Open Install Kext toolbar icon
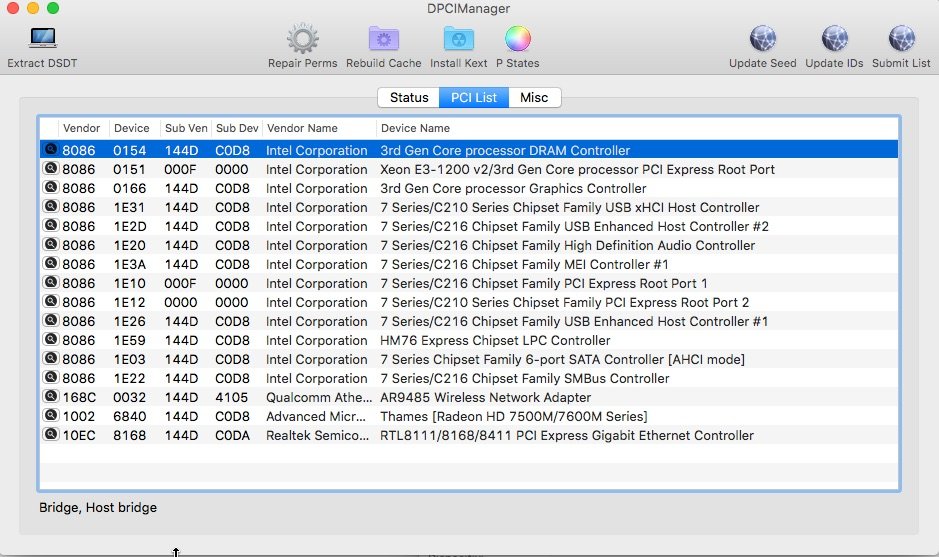The height and width of the screenshot is (557, 939). click(459, 39)
